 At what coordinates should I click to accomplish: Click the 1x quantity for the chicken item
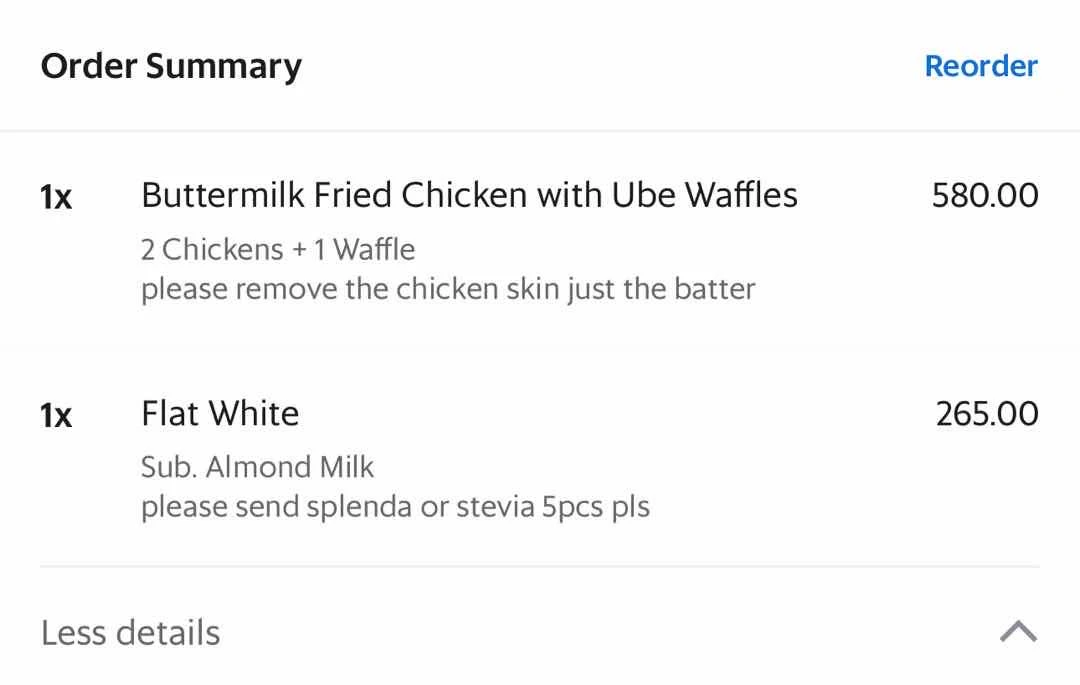tap(55, 198)
